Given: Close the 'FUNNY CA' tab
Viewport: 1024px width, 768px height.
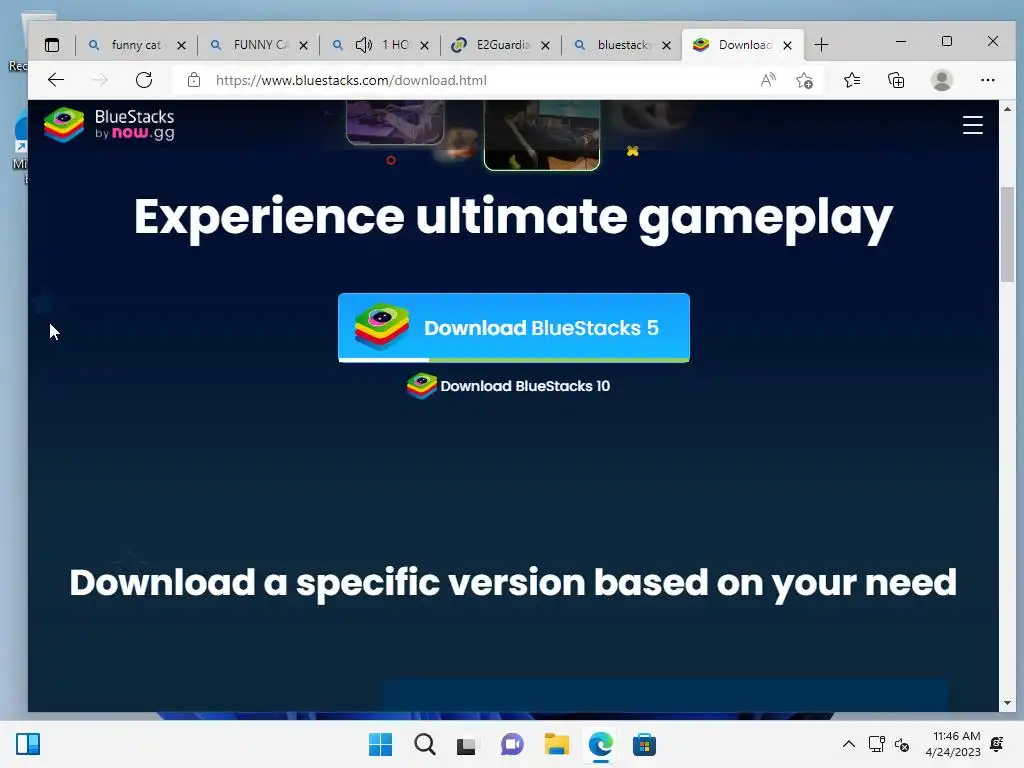Looking at the screenshot, I should coord(304,46).
